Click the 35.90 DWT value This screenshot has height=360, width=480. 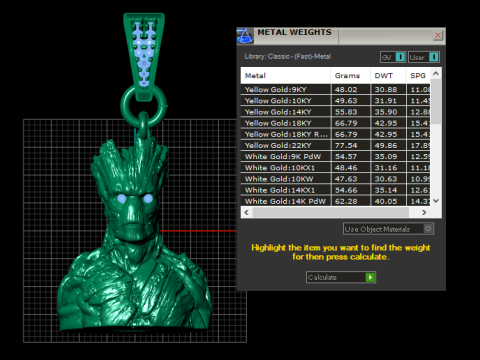pos(386,112)
